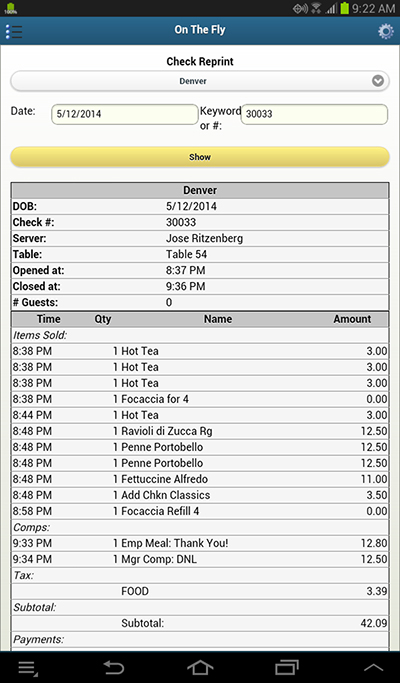Tap Android back navigation button
Screen dimensions: 400x683
coord(114,667)
